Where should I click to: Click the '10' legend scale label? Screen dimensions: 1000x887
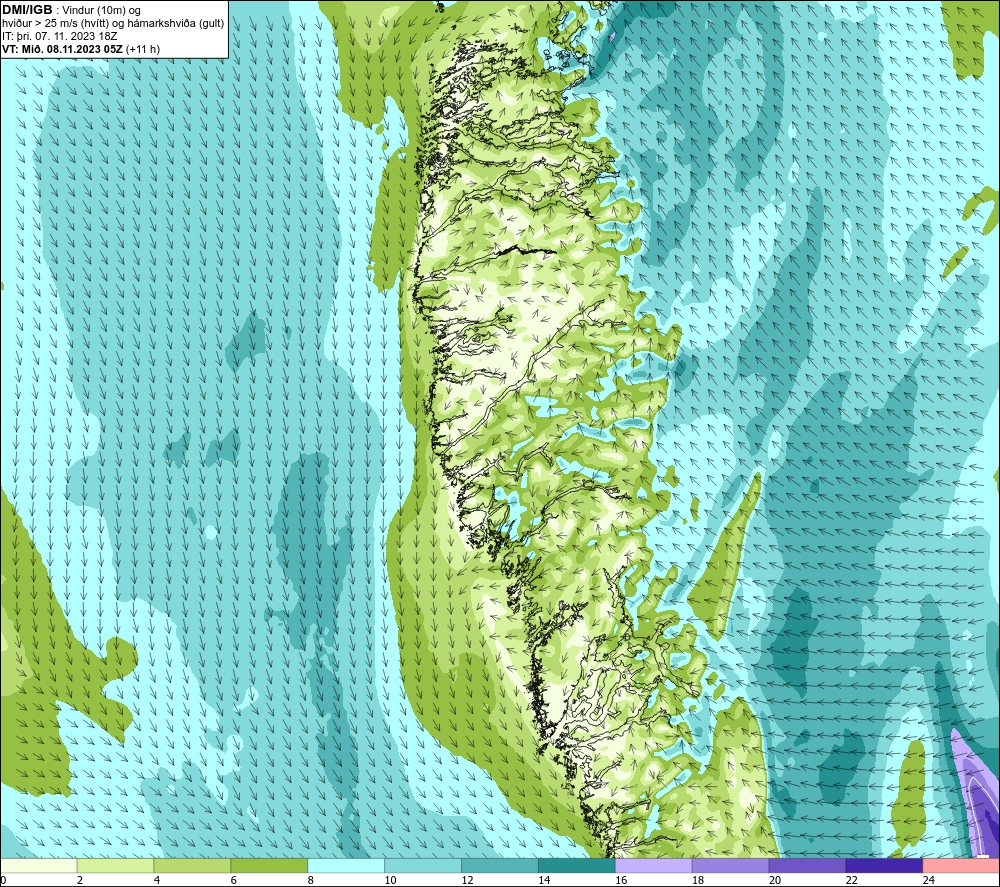(390, 880)
